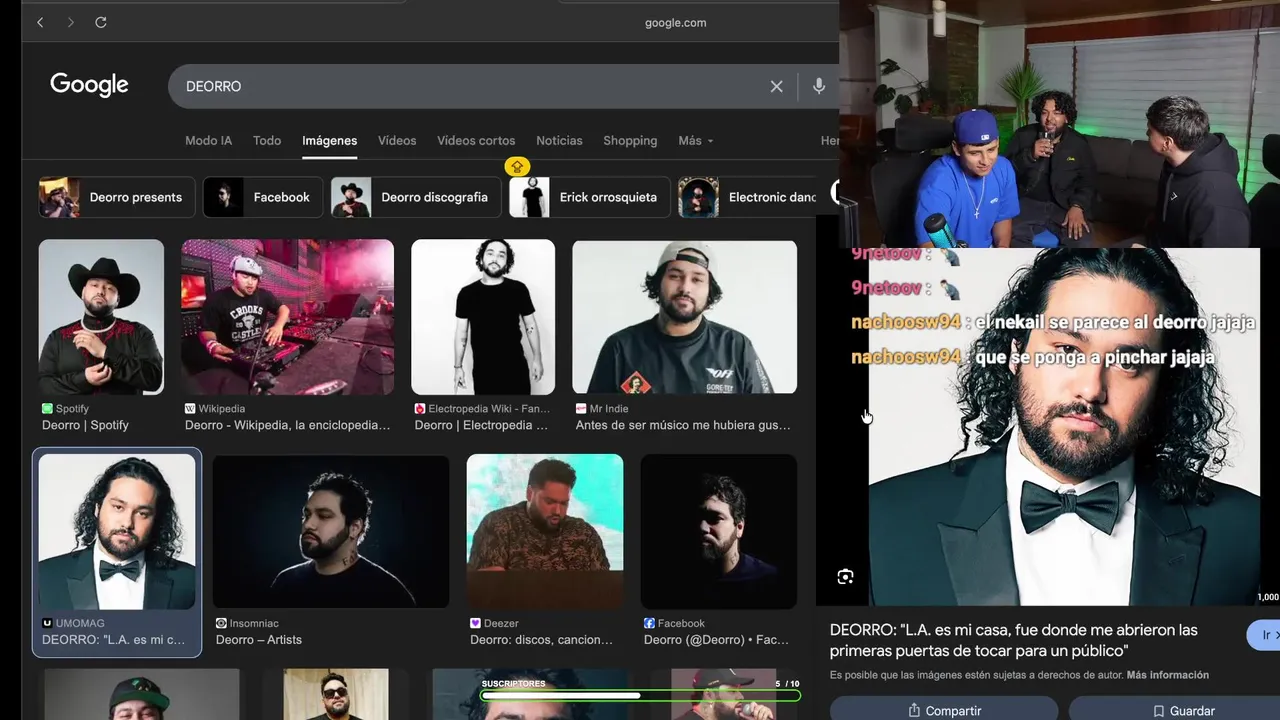Click the Deorro | Spotify caption
The height and width of the screenshot is (720, 1280).
point(85,425)
